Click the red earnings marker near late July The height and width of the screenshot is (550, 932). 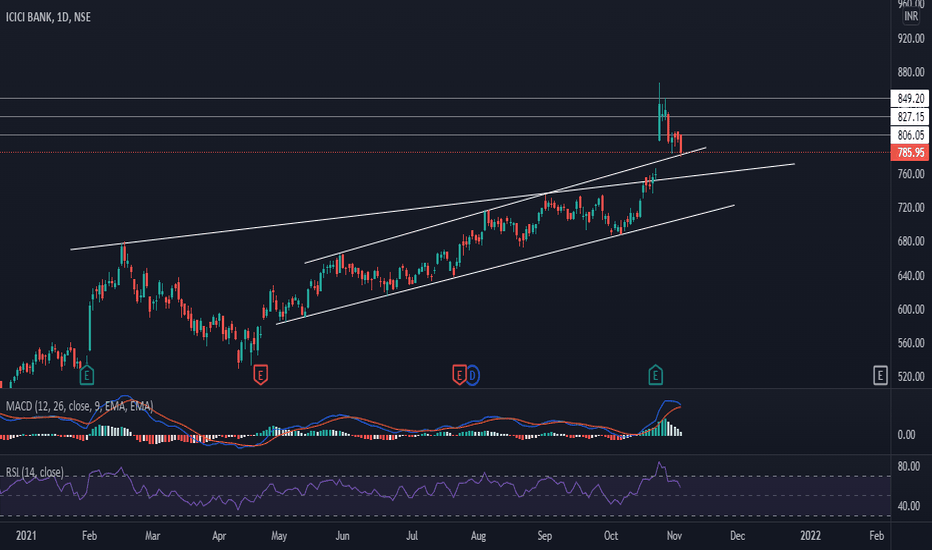pyautogui.click(x=459, y=375)
